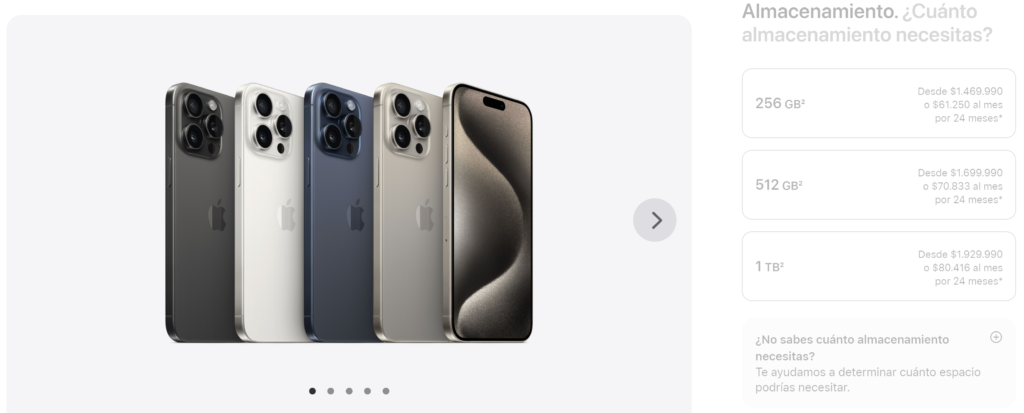Click the natural titanium iPhone back image
Image resolution: width=1024 pixels, height=413 pixels.
click(x=408, y=212)
